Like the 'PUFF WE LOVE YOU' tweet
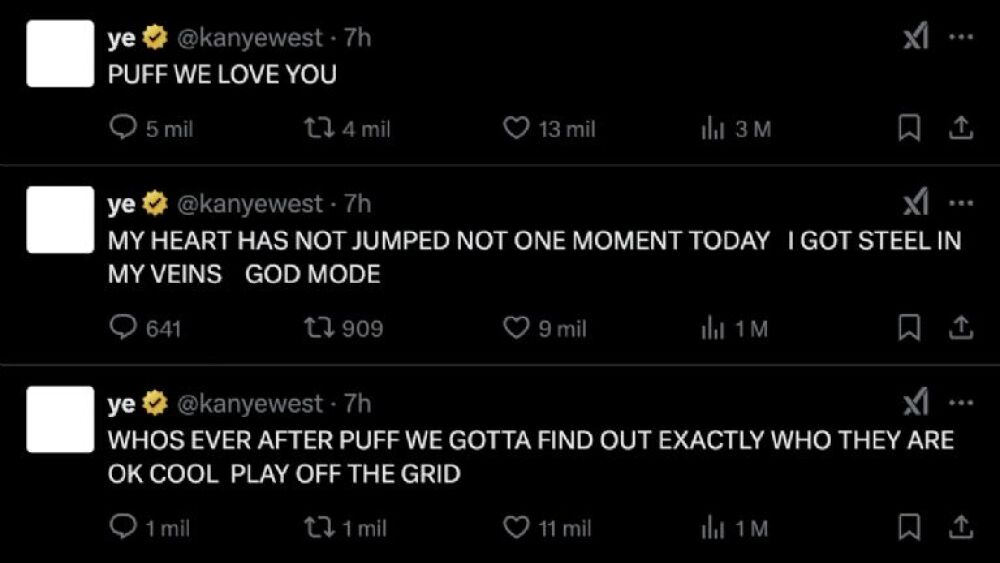Screen dimensions: 1000x563 (x=515, y=129)
